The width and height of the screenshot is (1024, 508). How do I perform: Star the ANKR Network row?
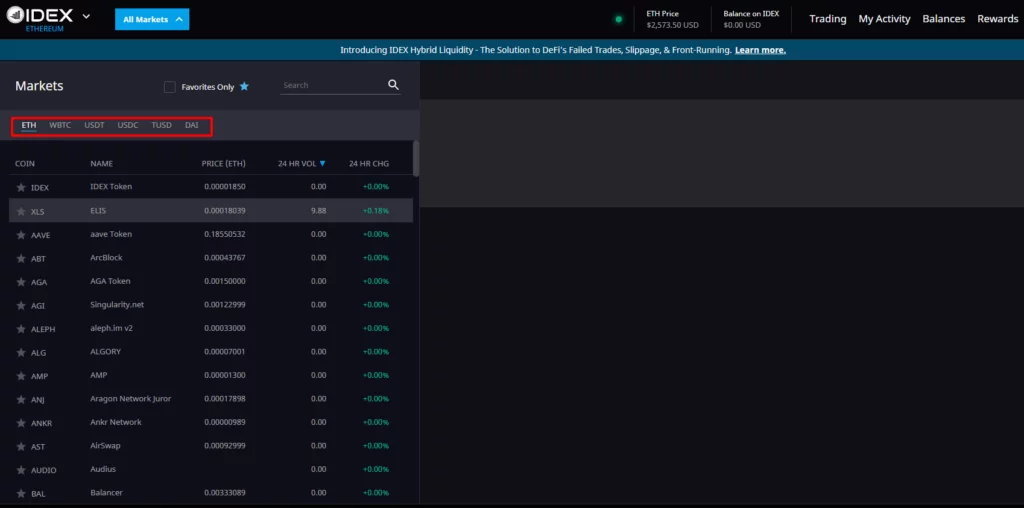click(20, 423)
